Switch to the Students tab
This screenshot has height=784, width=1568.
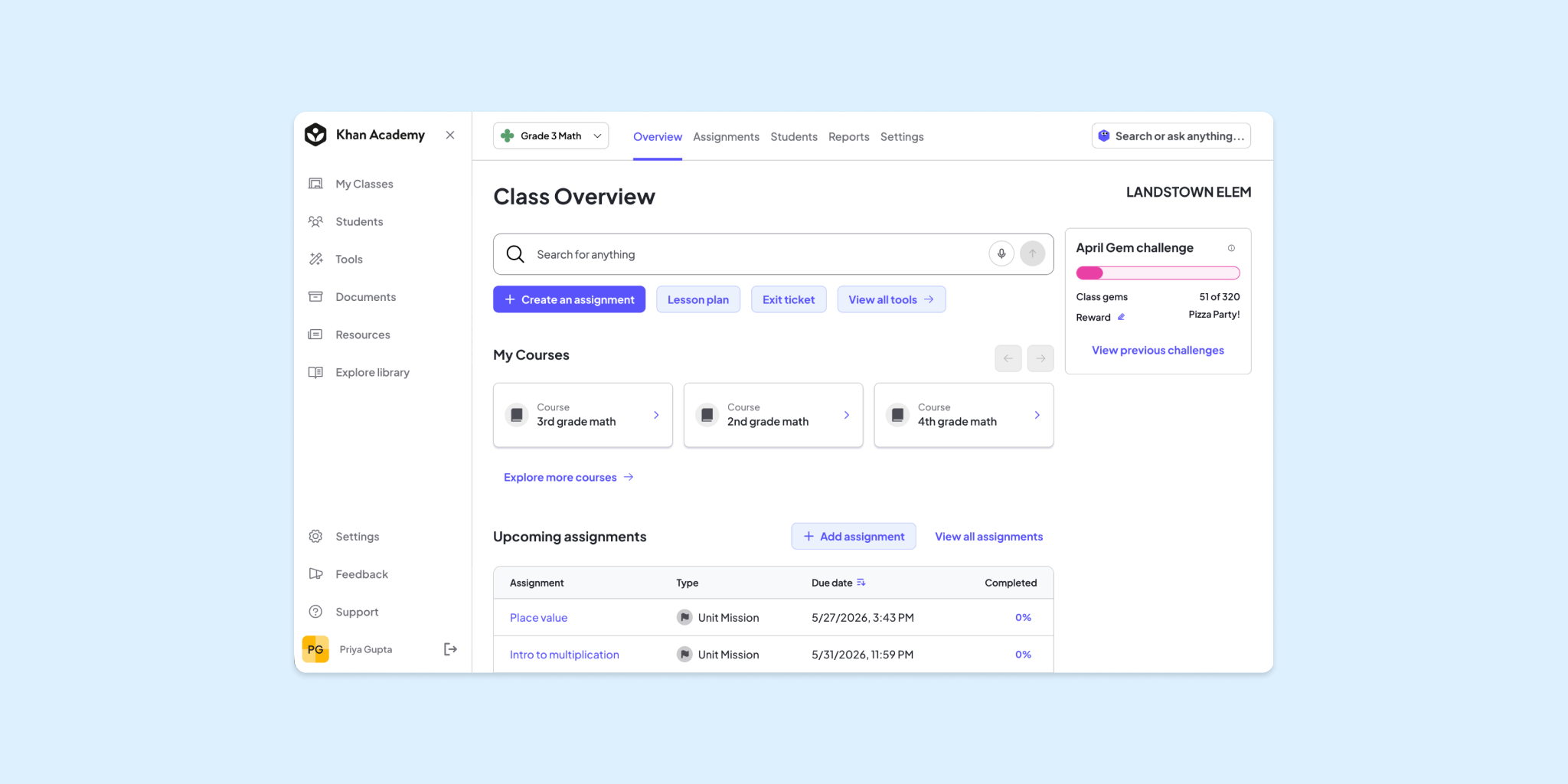click(x=794, y=136)
